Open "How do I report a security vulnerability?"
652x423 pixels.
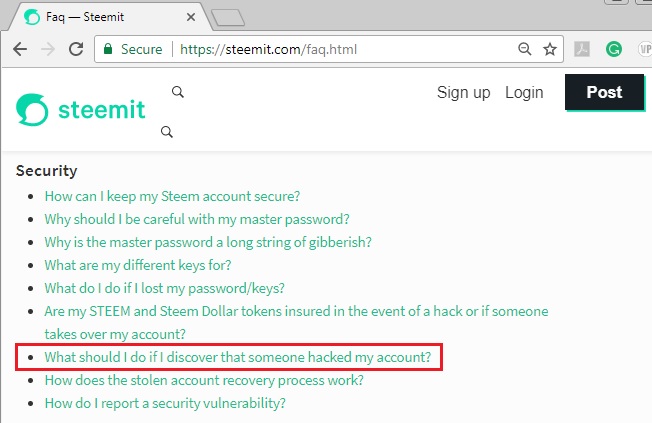click(165, 403)
